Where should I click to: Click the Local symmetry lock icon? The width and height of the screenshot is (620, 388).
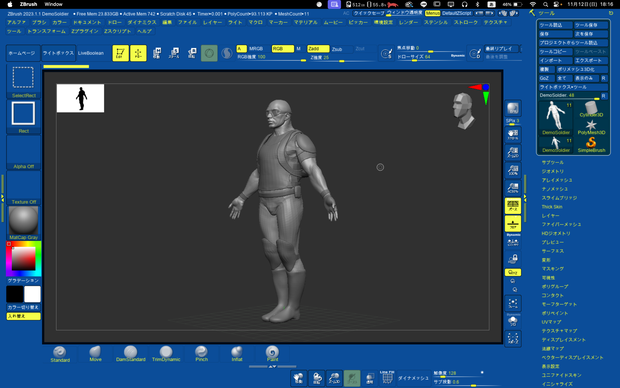click(513, 259)
